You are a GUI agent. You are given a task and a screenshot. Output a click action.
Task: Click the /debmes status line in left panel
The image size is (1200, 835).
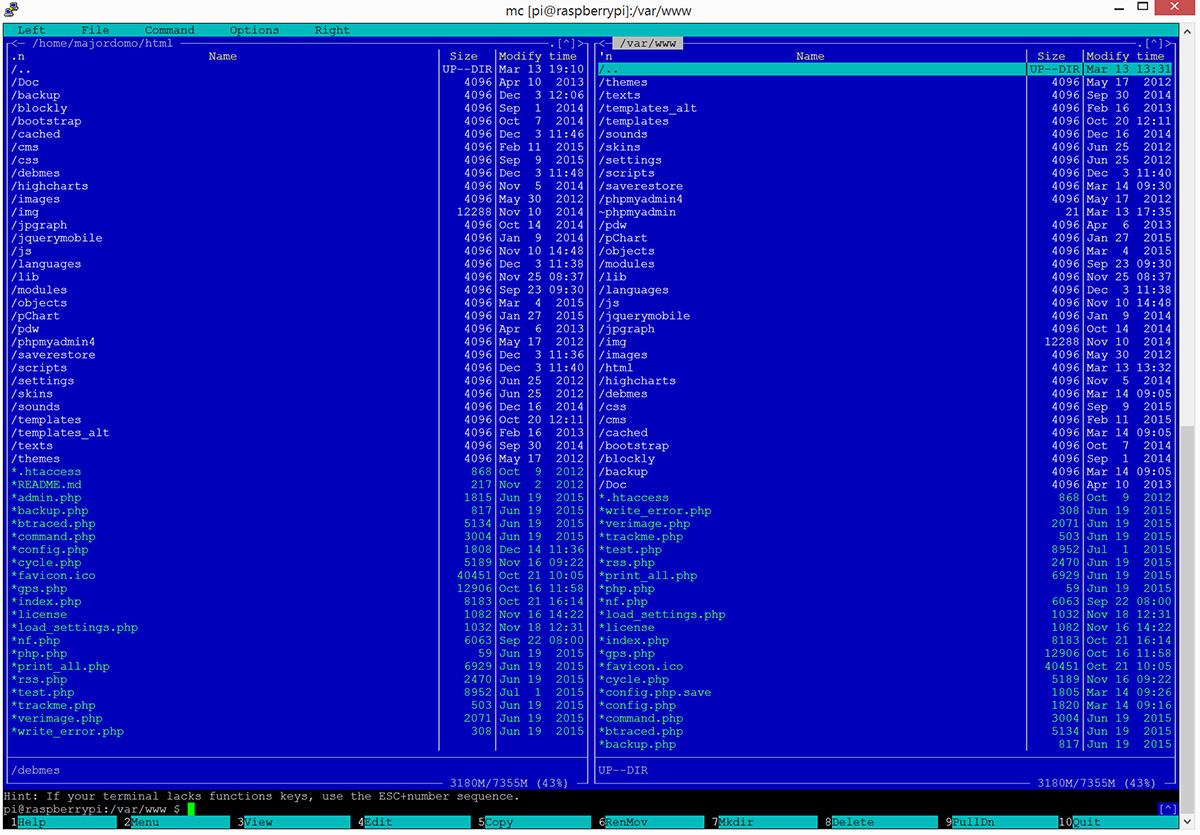point(36,771)
